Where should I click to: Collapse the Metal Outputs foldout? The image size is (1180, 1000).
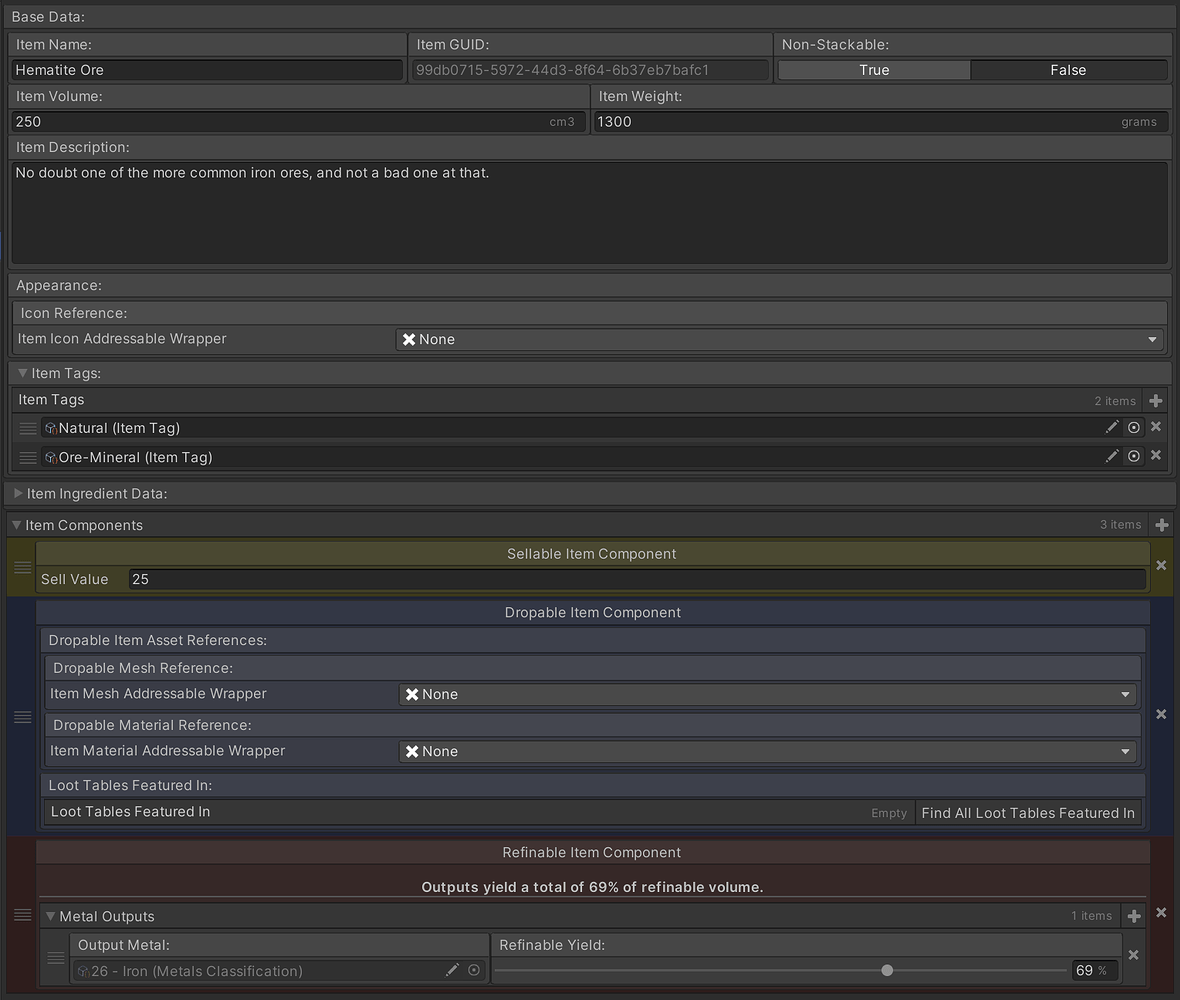tap(50, 916)
